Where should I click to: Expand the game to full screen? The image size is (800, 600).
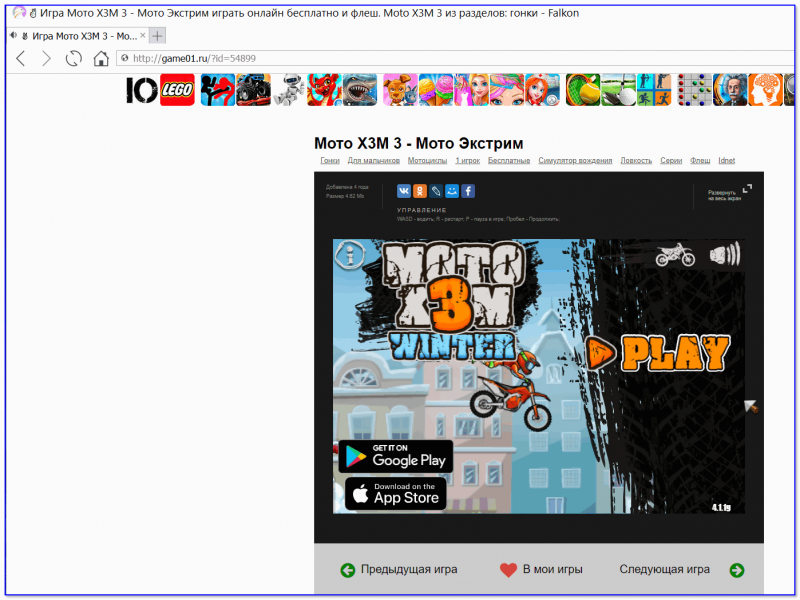tap(730, 192)
